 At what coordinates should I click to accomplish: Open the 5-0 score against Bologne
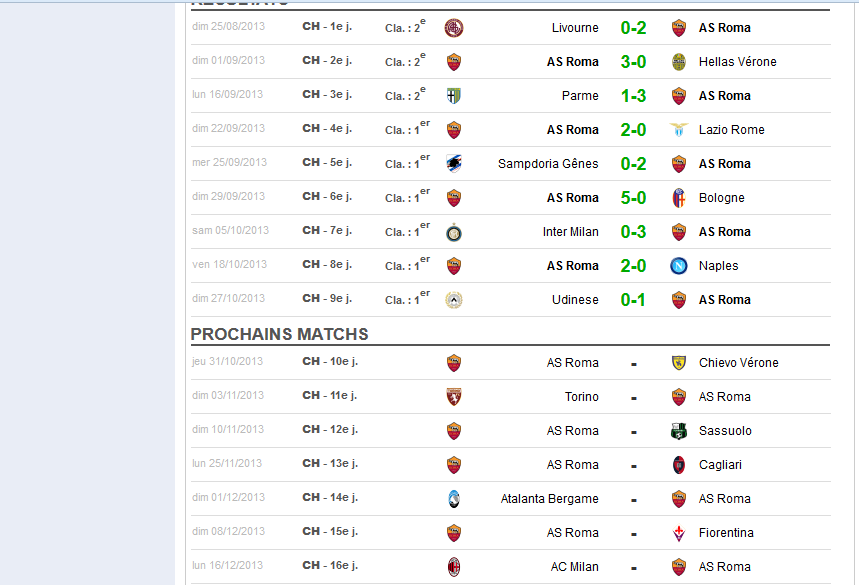click(633, 198)
